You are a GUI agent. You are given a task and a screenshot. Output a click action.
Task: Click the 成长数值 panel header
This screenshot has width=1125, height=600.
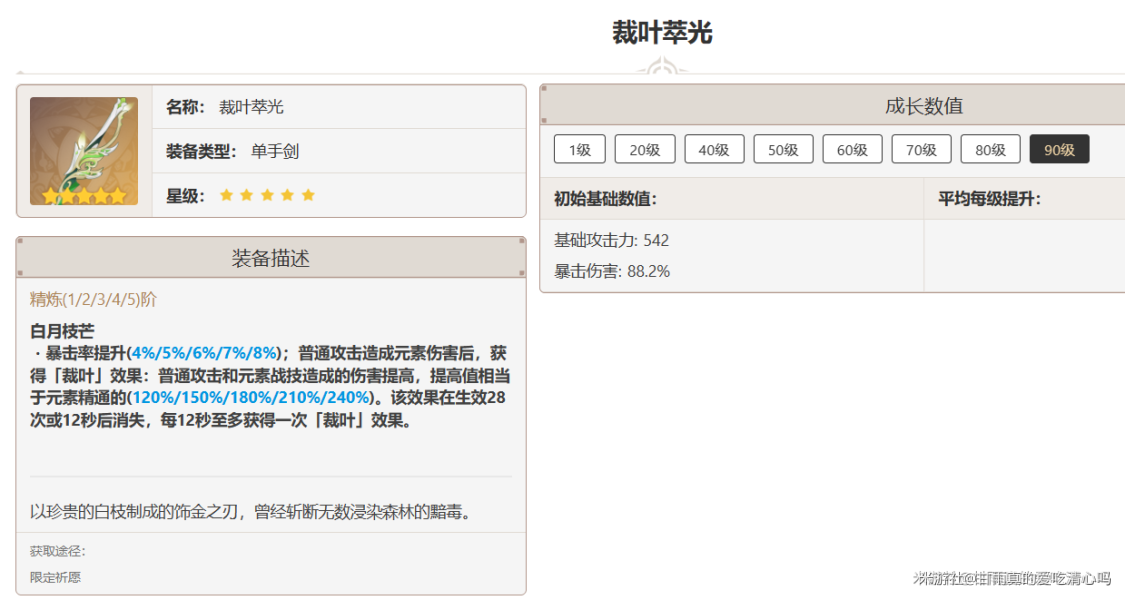923,106
